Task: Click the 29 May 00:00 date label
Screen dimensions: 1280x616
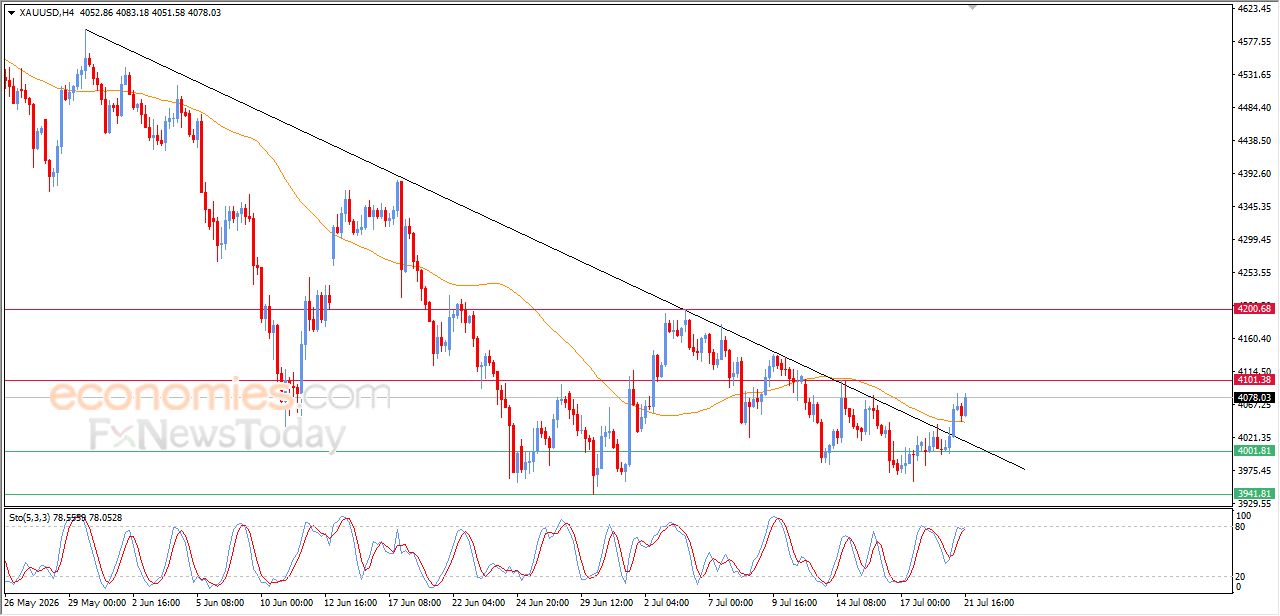Action: point(99,603)
